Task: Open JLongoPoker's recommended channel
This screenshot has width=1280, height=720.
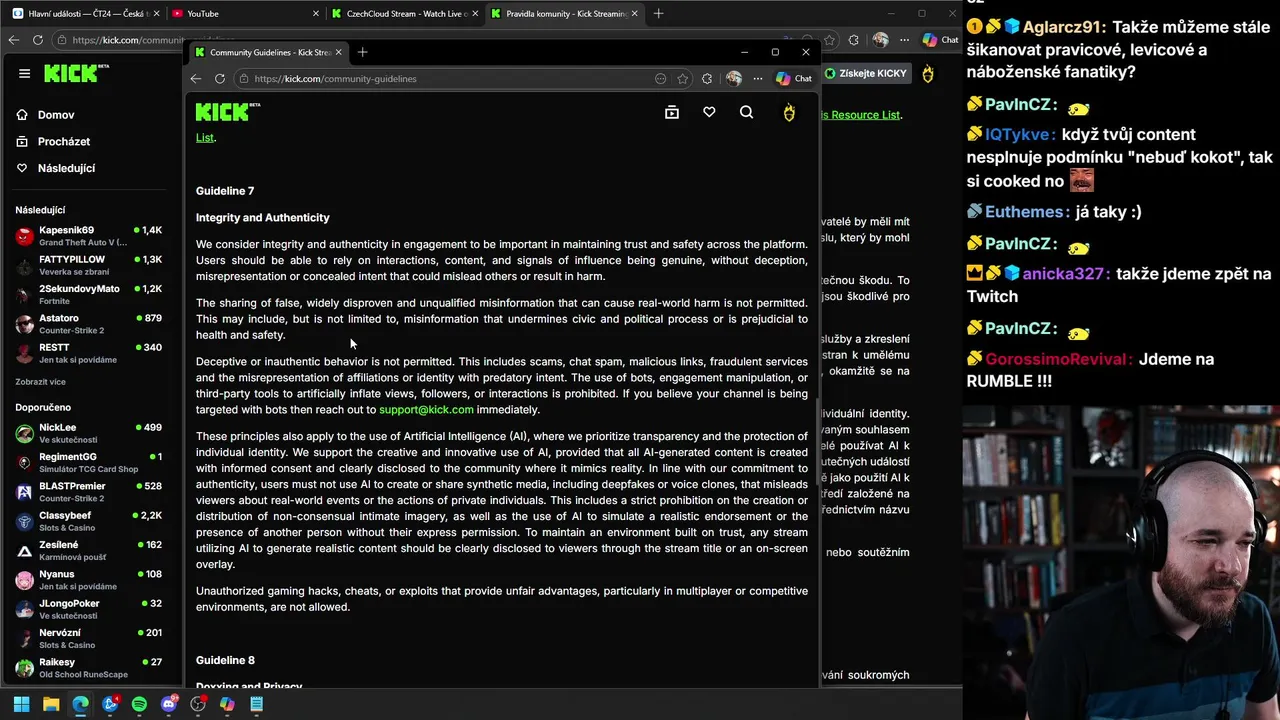Action: [x=89, y=609]
